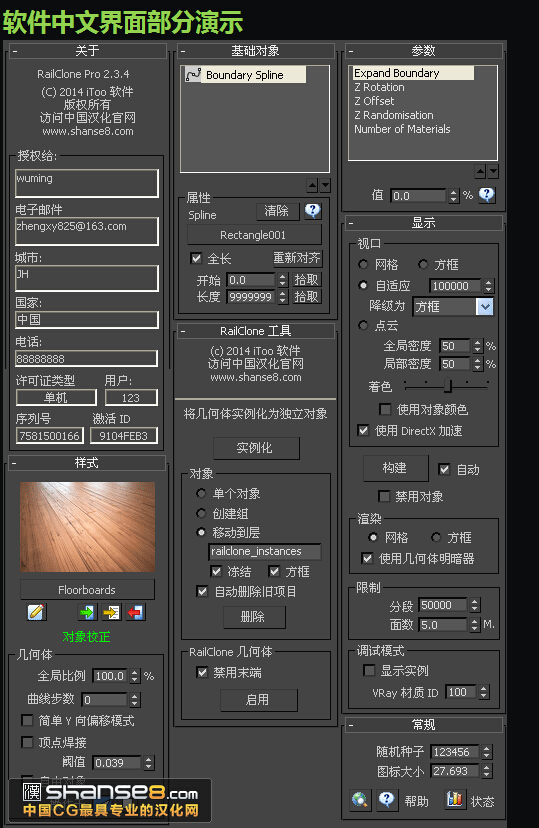Click the globe icon in the 常规 panel
This screenshot has width=539, height=828.
[360, 800]
